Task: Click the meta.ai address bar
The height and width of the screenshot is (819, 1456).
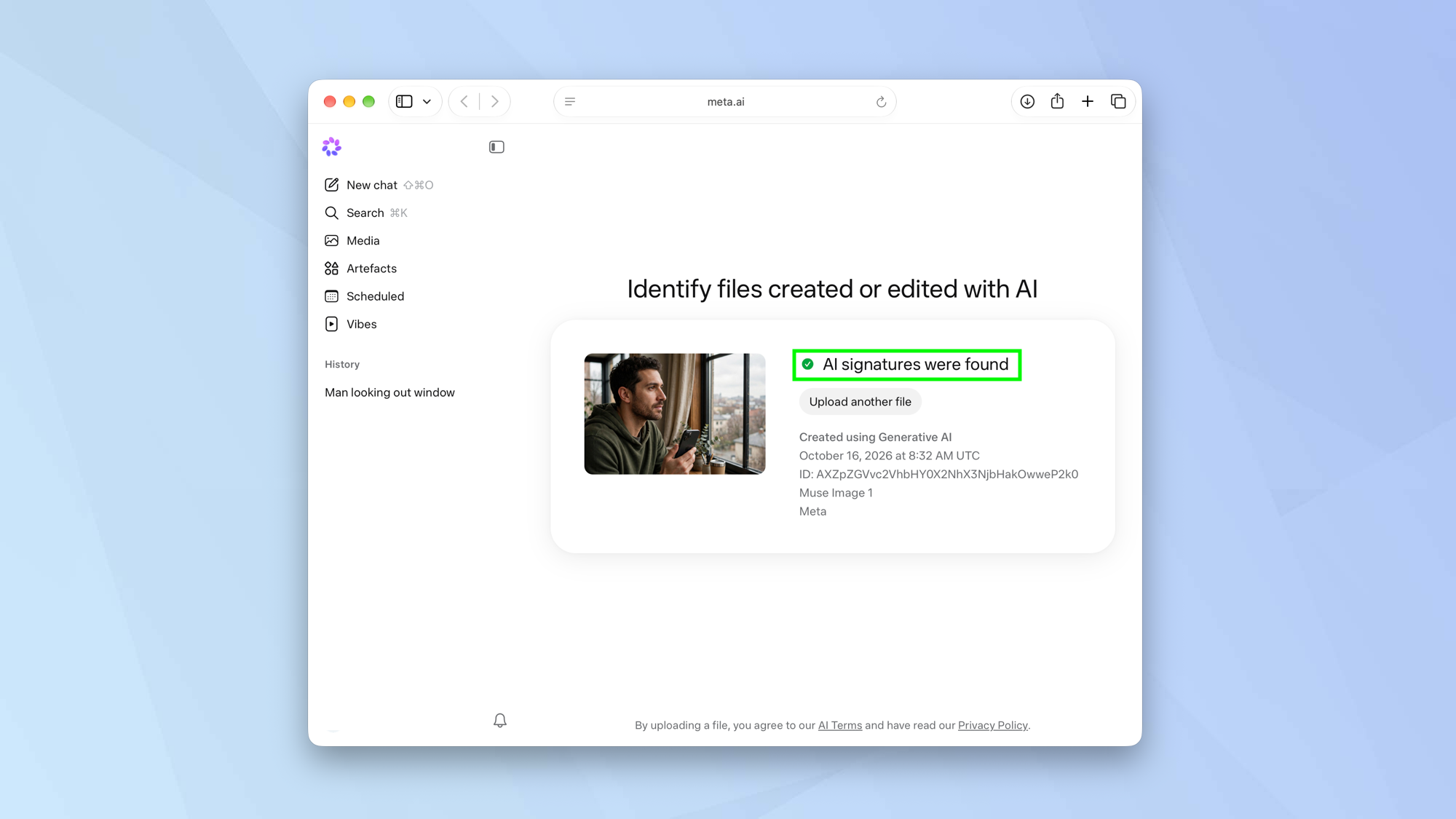Action: pos(725,101)
